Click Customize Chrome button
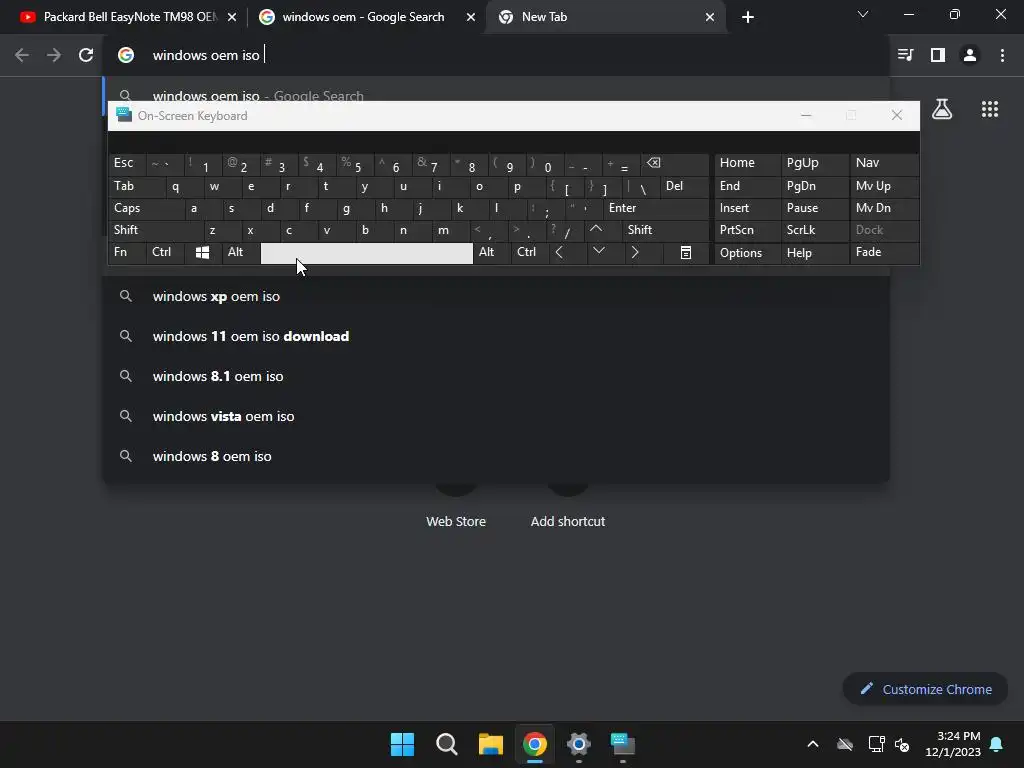This screenshot has height=768, width=1024. [x=925, y=689]
